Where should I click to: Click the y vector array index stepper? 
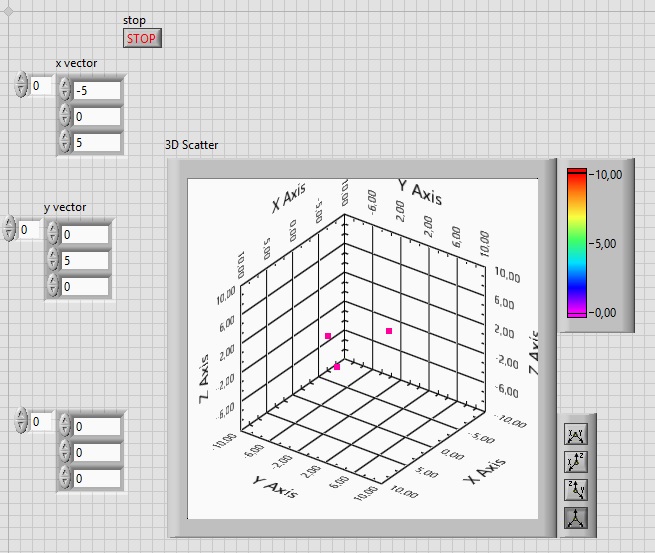pyautogui.click(x=9, y=229)
